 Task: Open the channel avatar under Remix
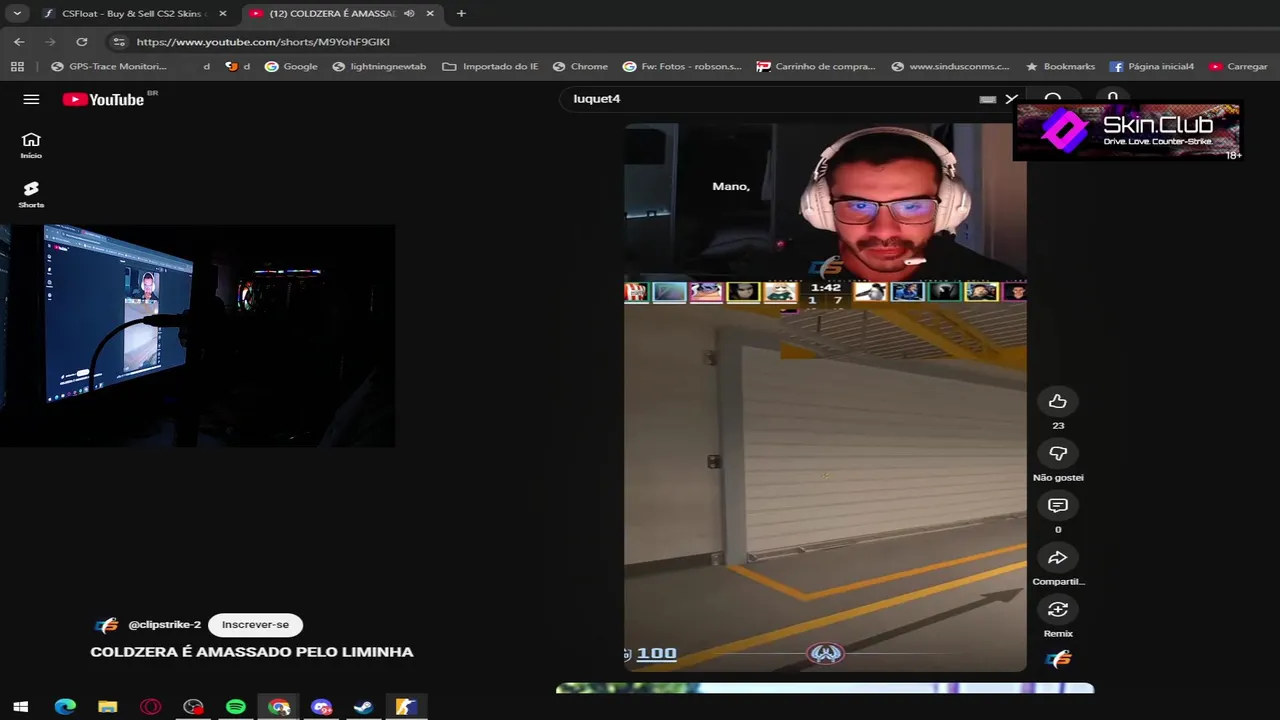pos(1058,659)
